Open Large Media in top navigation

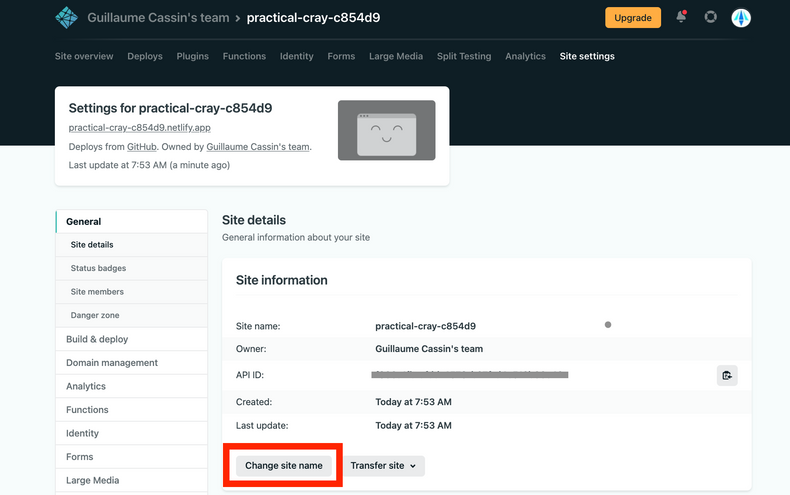396,56
